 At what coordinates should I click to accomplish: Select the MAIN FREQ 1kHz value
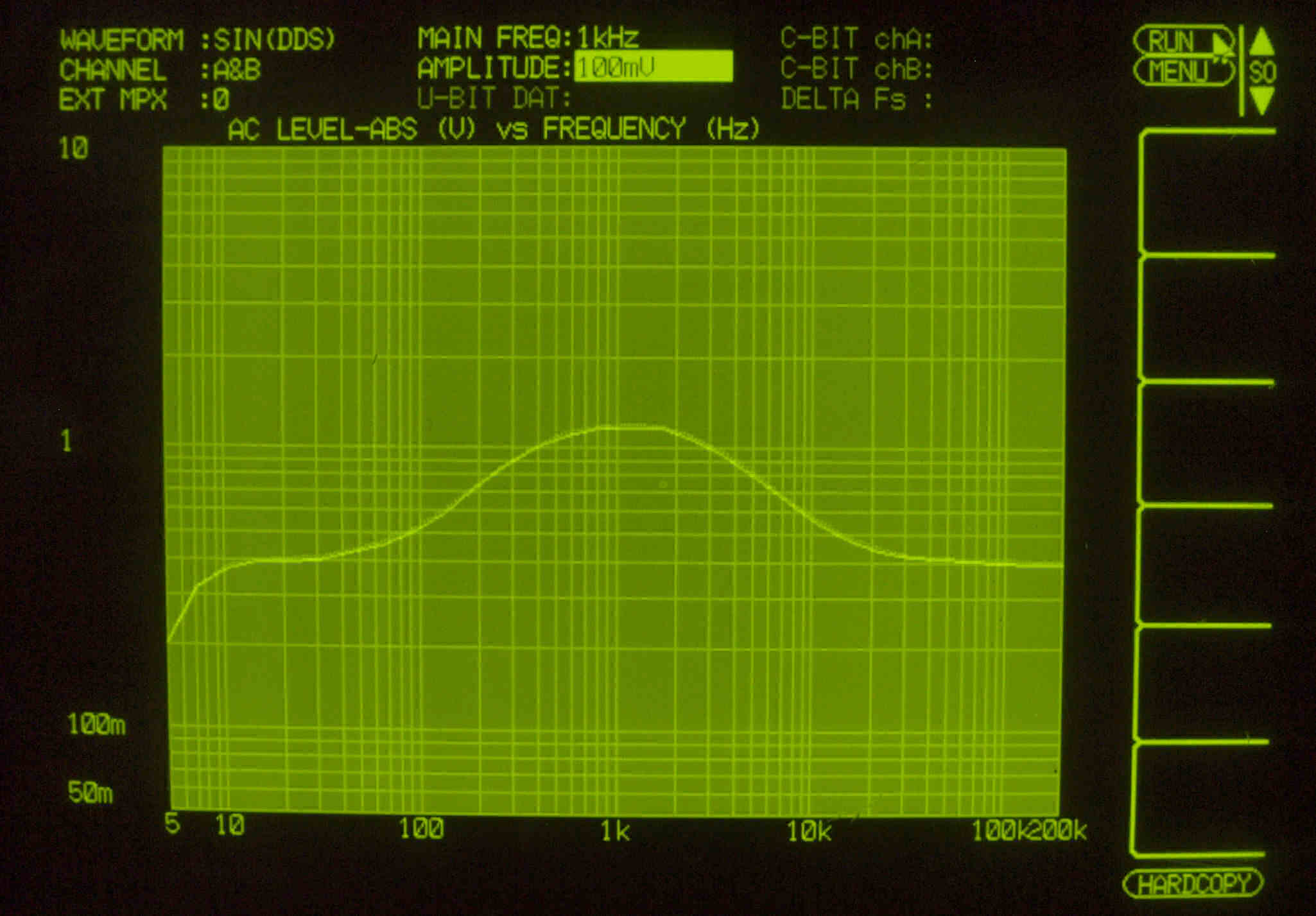[x=609, y=38]
